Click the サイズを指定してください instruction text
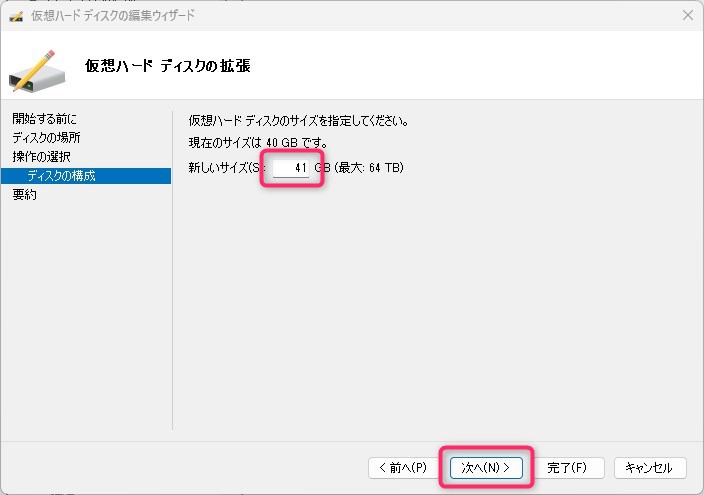Screen dimensions: 704x495 [298, 121]
